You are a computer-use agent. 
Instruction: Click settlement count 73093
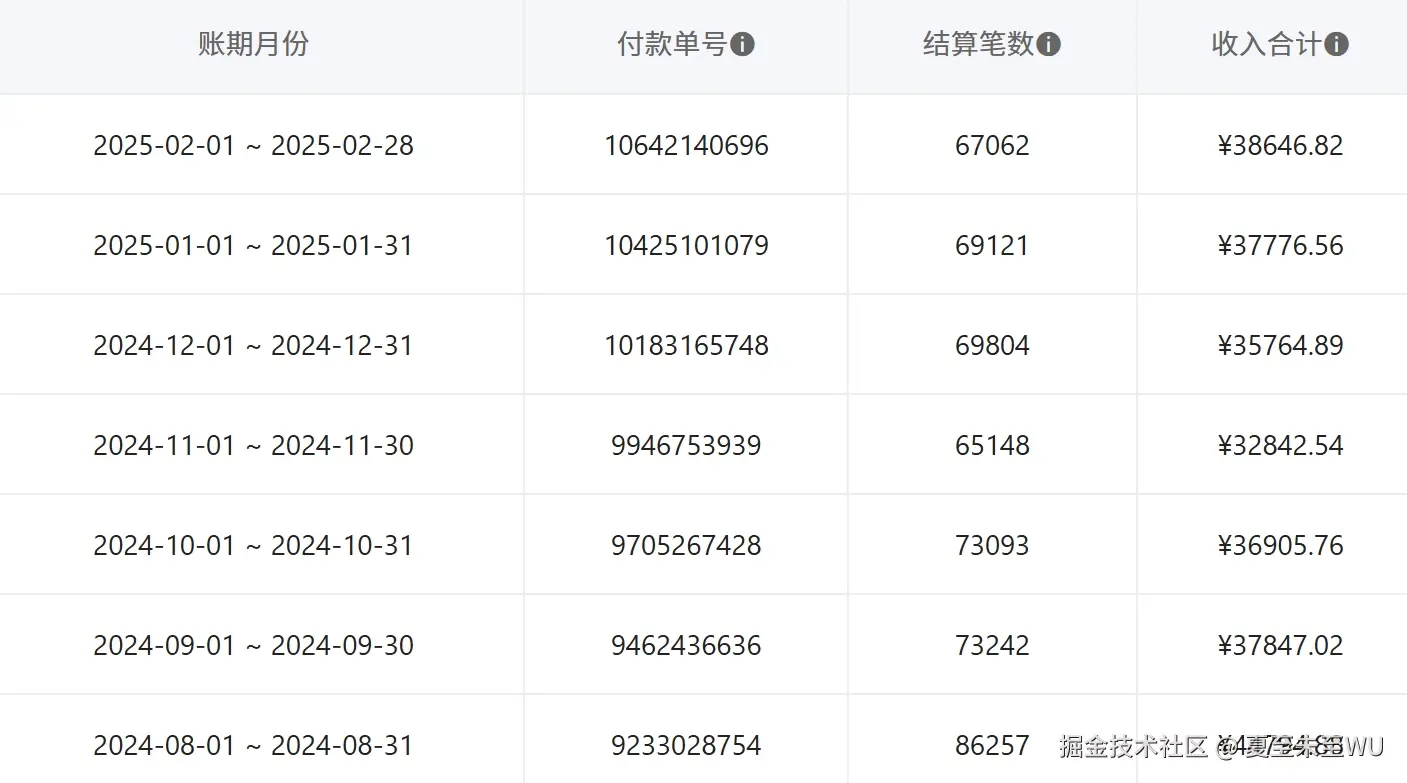pyautogui.click(x=992, y=545)
